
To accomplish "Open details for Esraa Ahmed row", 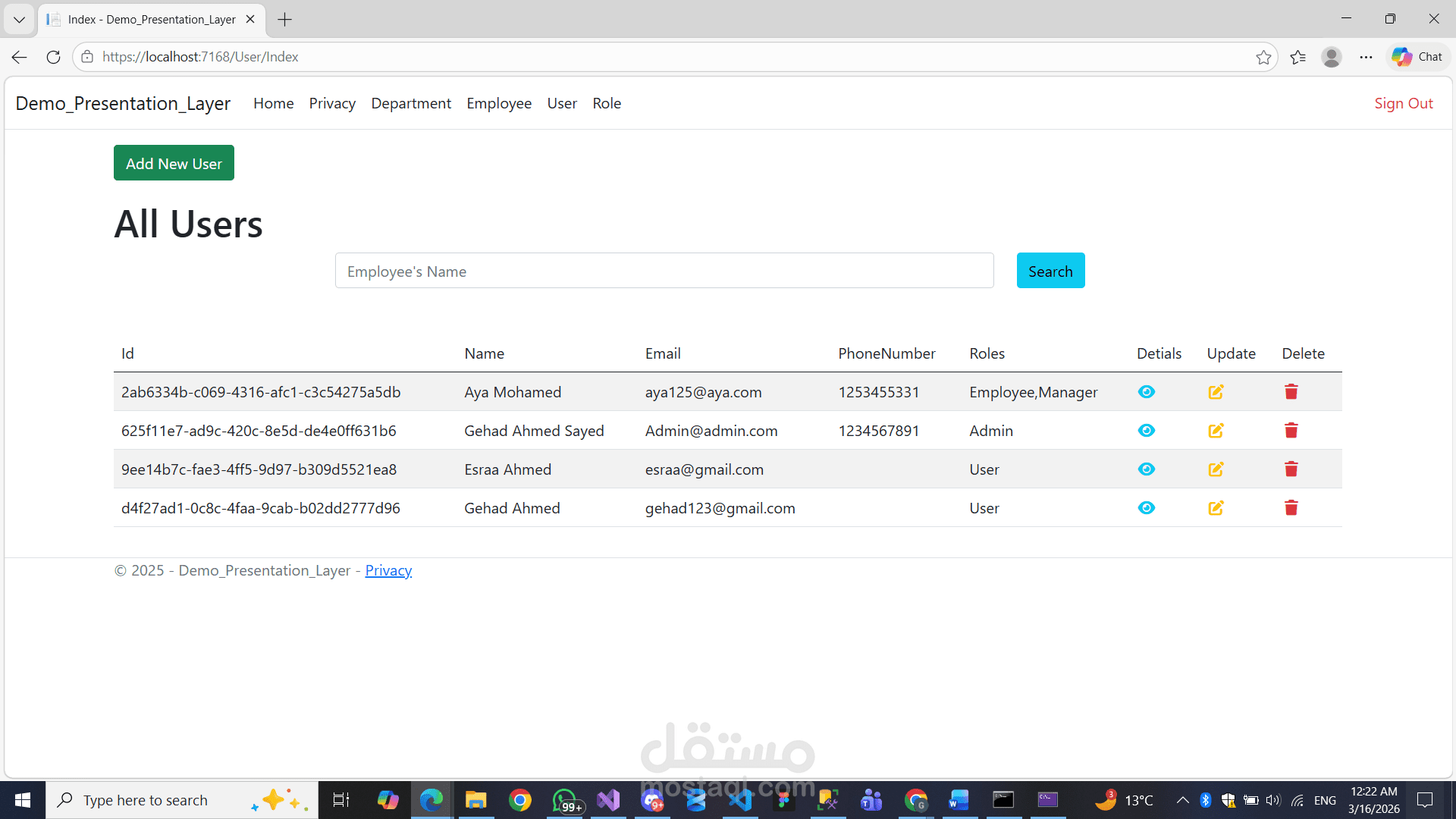I will point(1146,469).
